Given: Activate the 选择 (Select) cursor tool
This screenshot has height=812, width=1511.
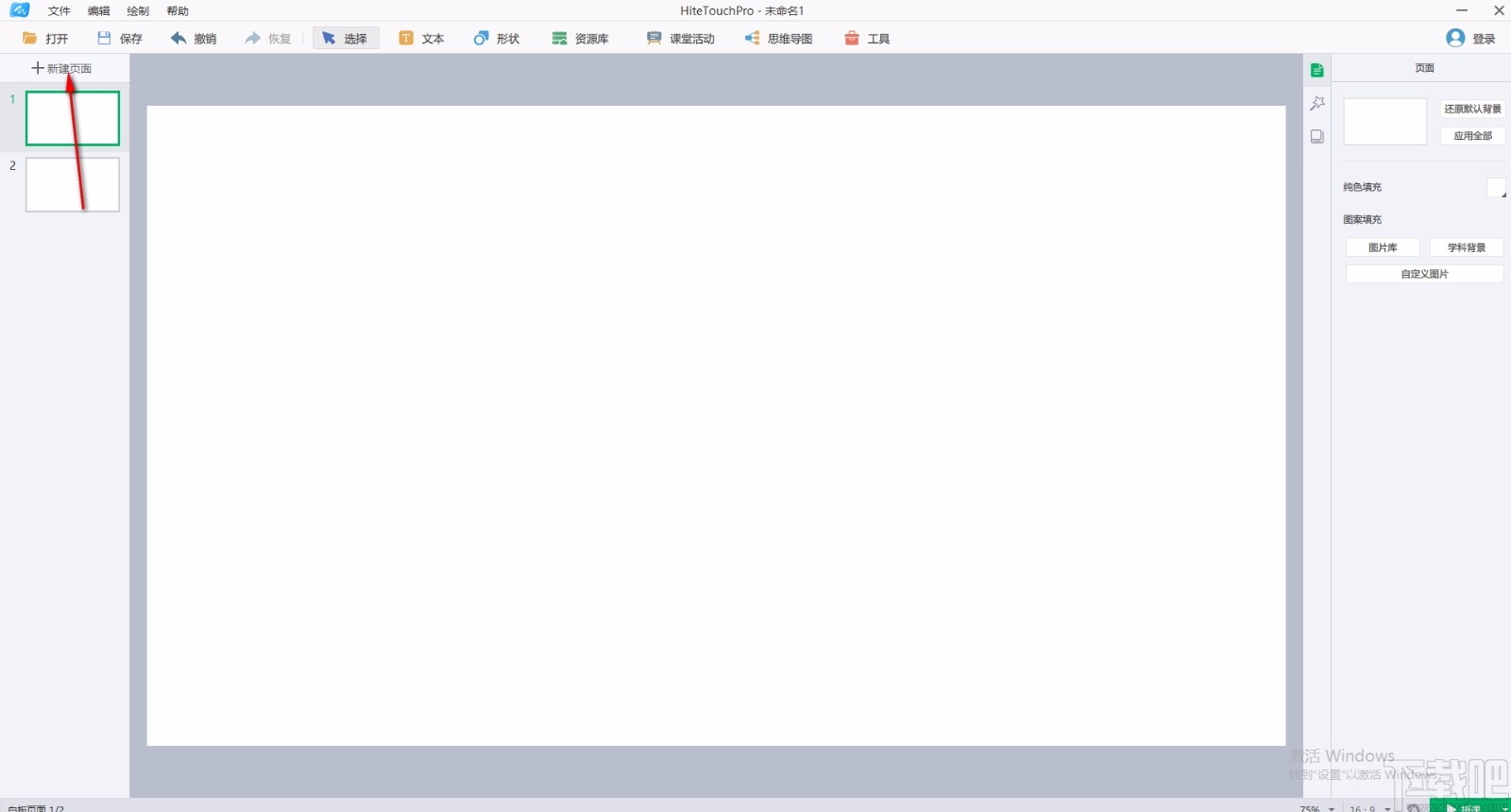Looking at the screenshot, I should point(346,39).
